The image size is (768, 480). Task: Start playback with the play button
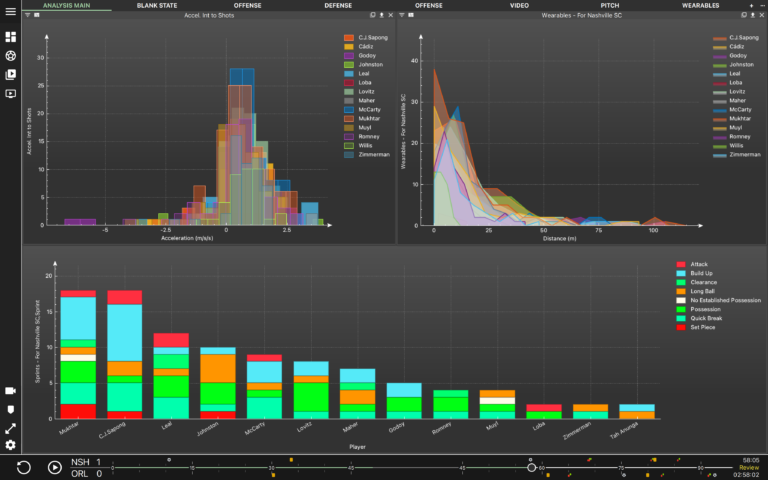coord(54,467)
